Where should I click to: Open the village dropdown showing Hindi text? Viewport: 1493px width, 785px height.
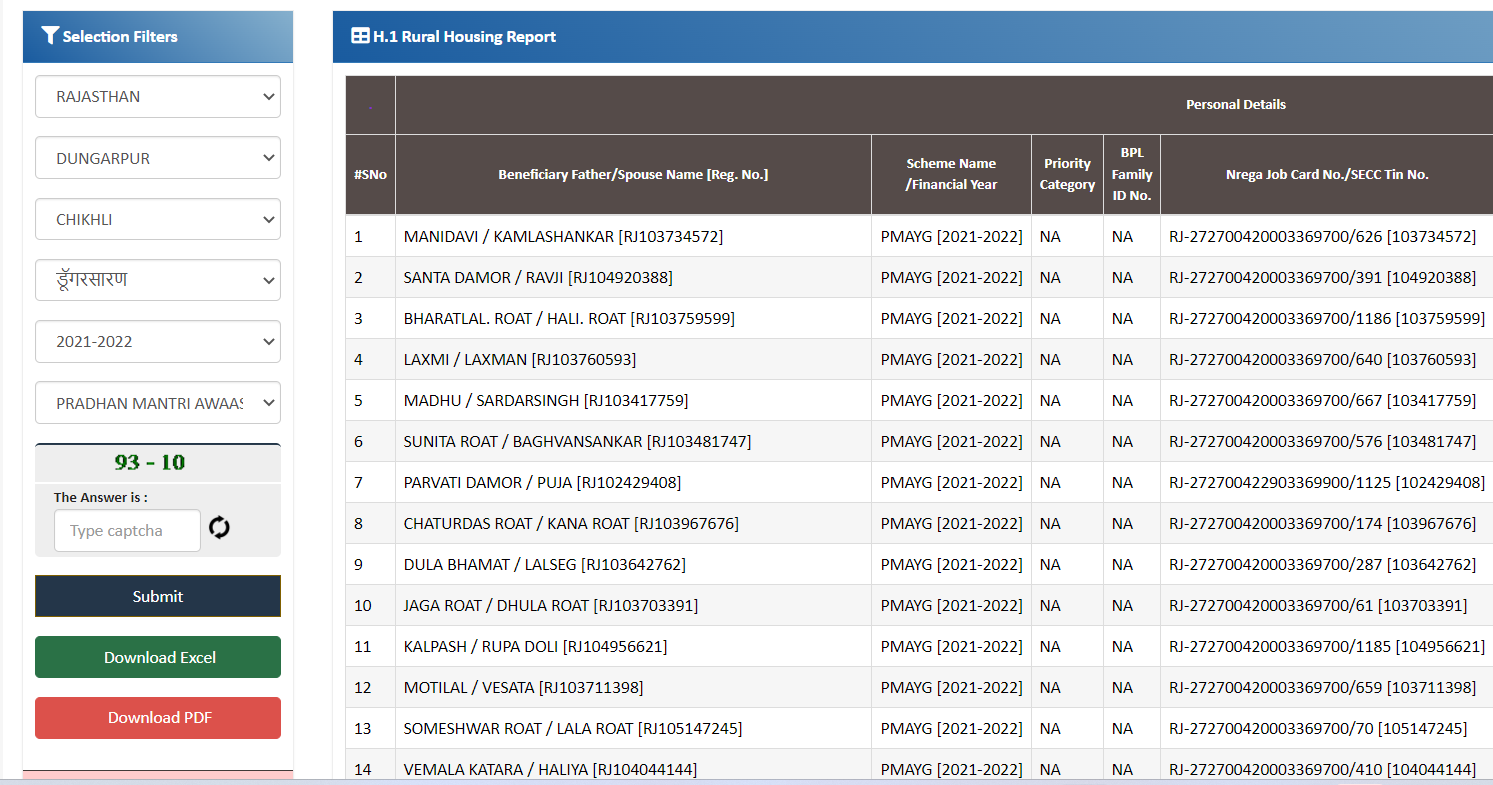tap(157, 280)
